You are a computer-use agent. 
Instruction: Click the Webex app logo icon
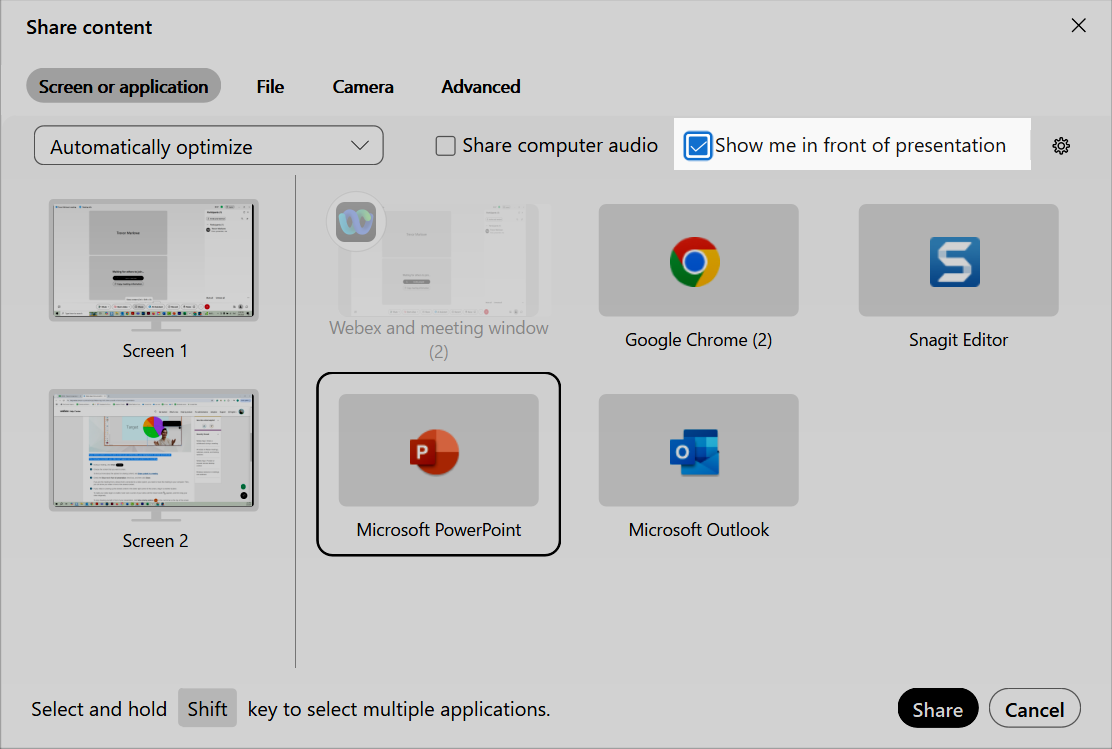(x=356, y=222)
